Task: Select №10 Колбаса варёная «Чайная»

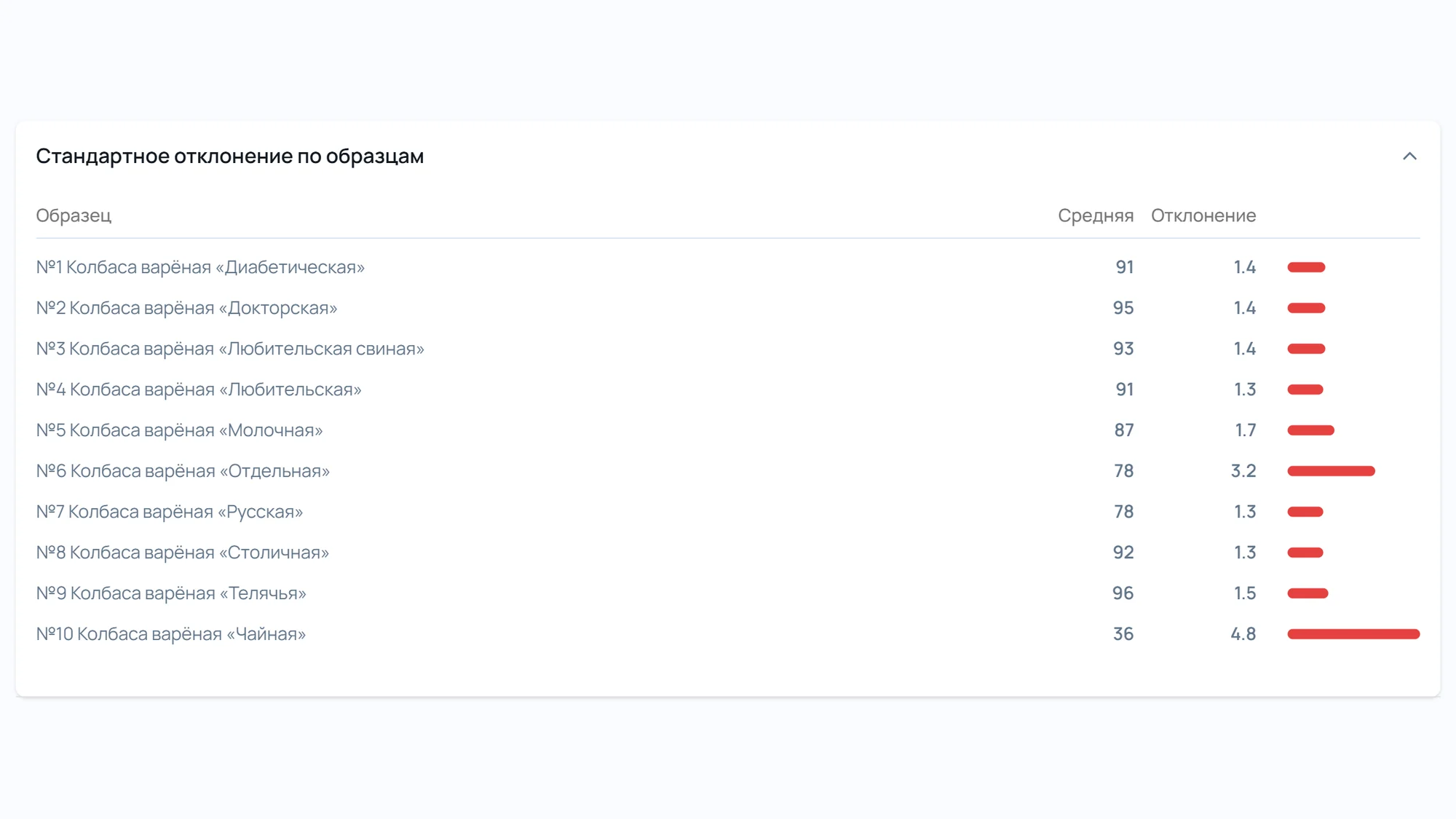Action: click(728, 634)
